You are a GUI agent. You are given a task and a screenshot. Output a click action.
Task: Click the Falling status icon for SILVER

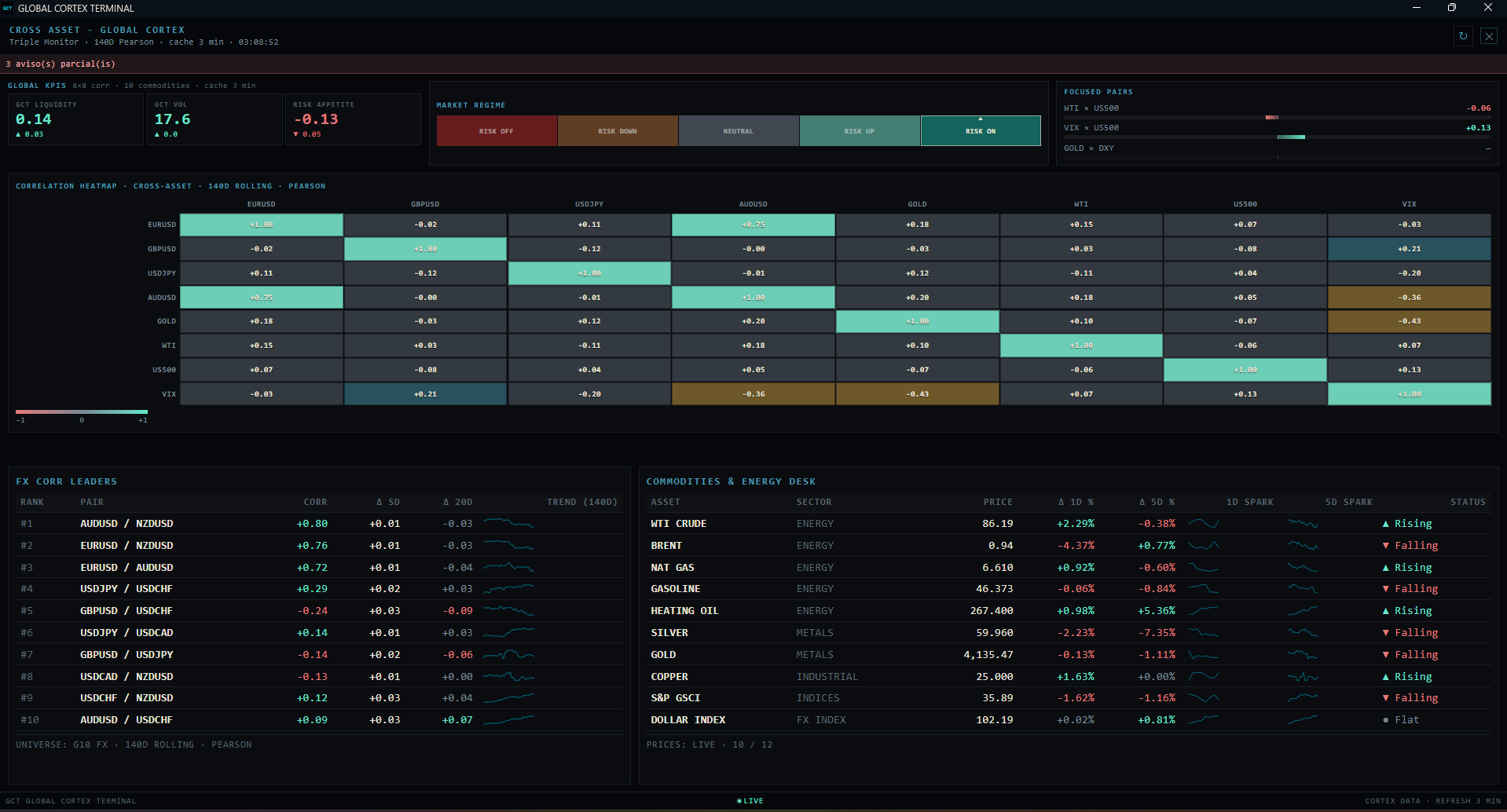point(1386,633)
